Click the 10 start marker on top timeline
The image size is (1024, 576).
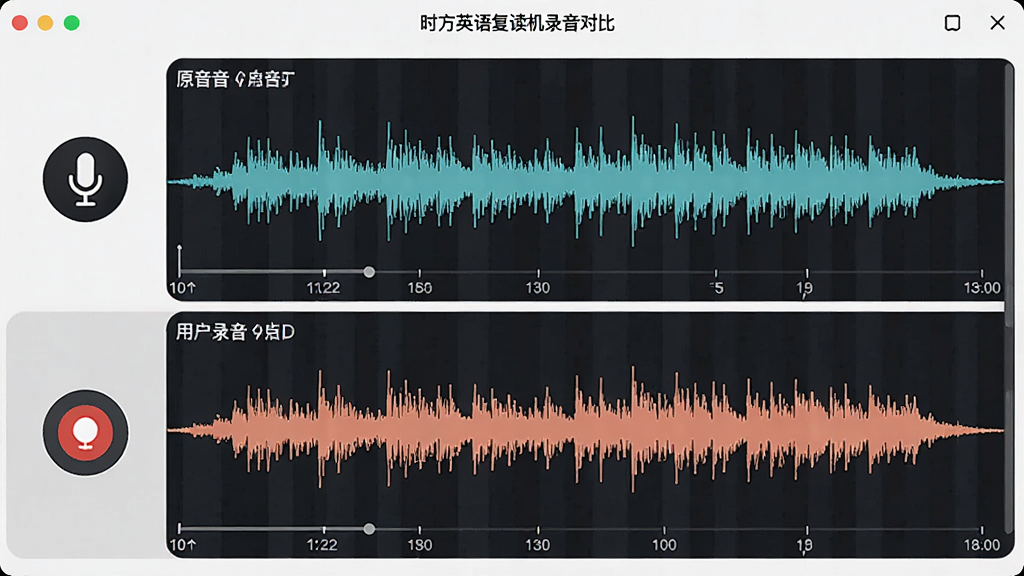(182, 287)
